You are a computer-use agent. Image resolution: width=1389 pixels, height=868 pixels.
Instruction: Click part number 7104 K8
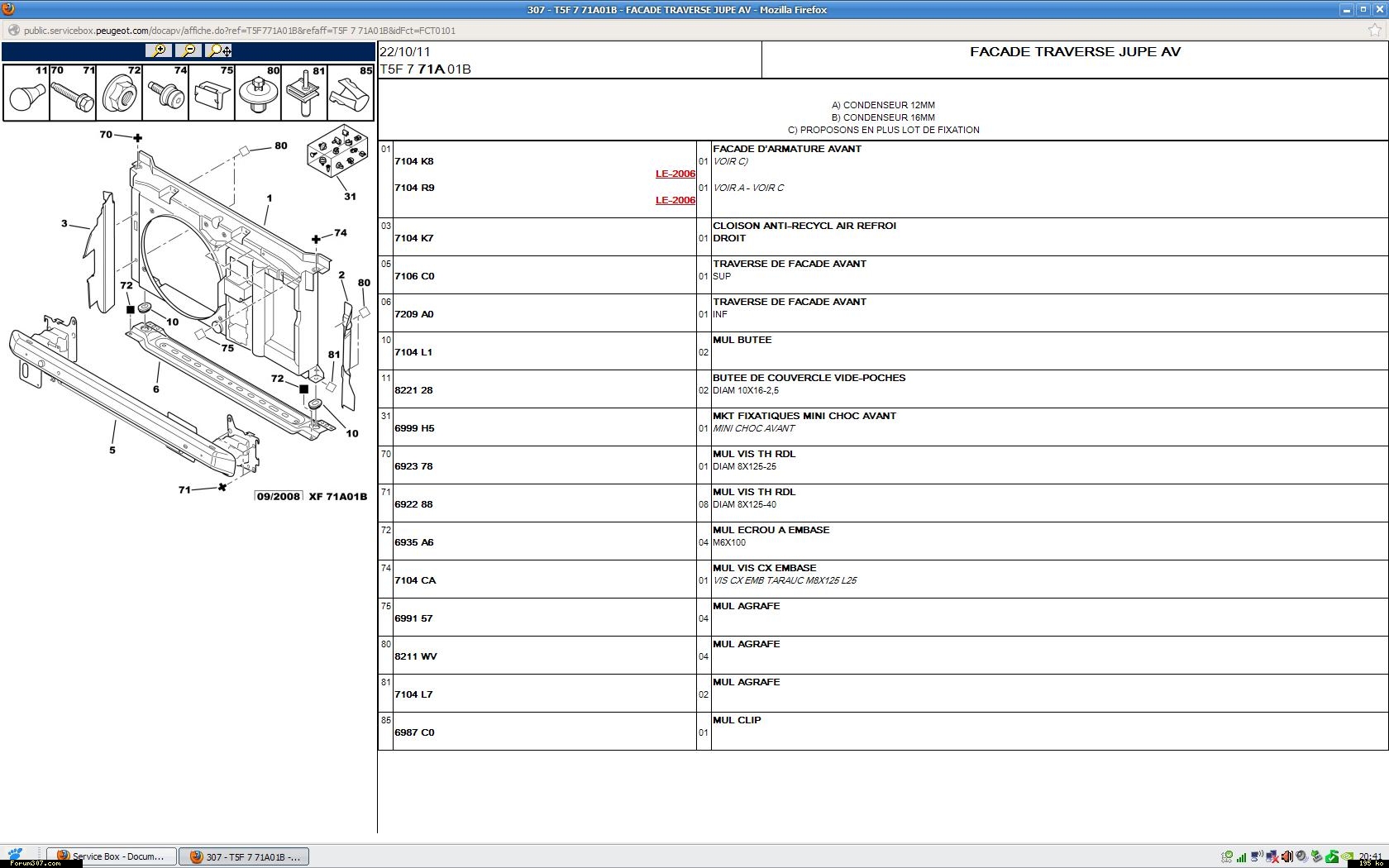(x=414, y=161)
